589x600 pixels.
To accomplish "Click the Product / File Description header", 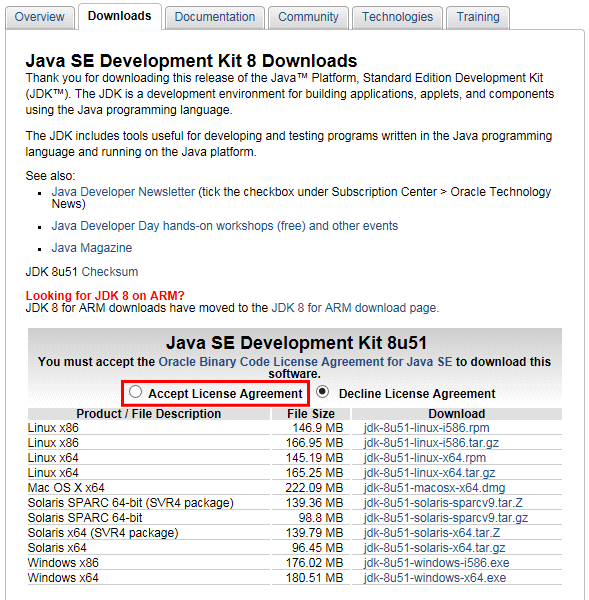I will (148, 414).
